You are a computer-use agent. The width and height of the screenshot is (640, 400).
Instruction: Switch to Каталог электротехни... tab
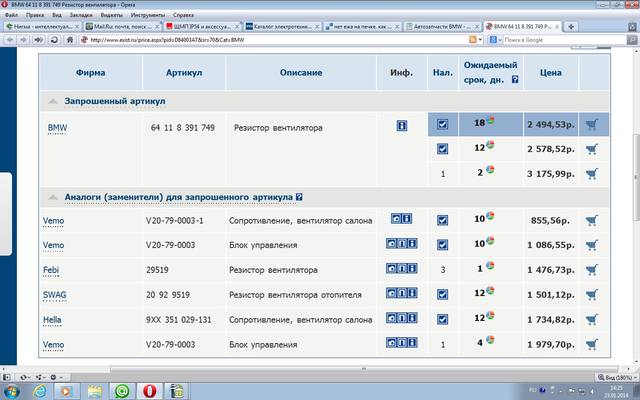tap(283, 27)
